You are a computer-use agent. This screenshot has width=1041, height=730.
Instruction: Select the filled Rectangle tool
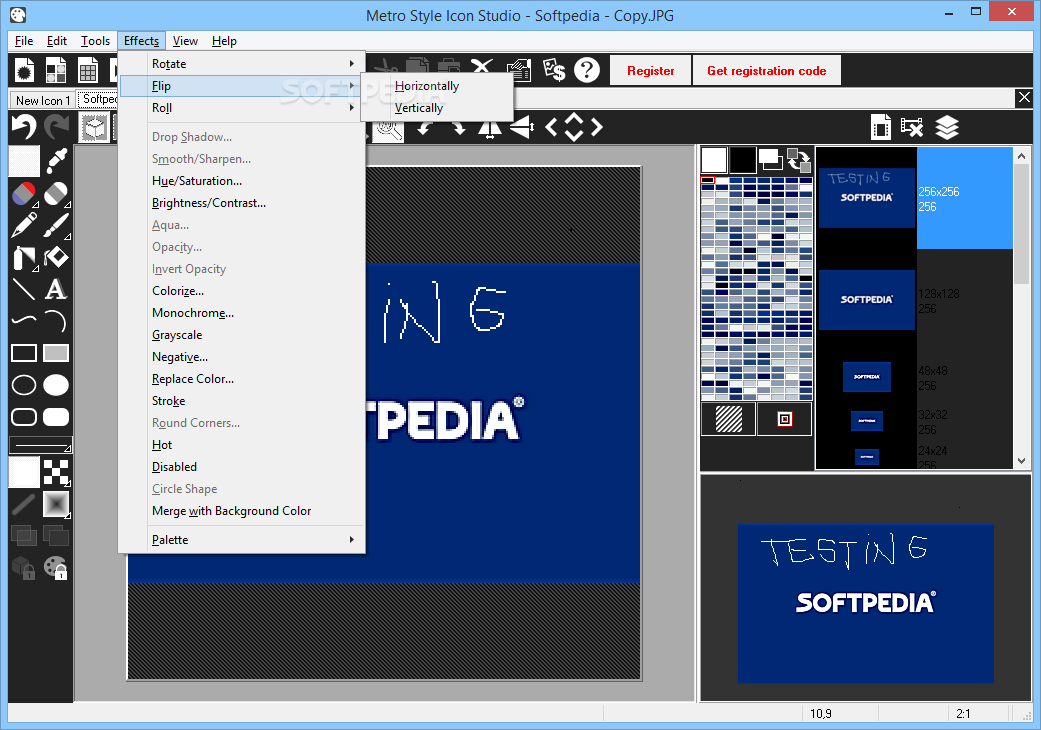[56, 353]
